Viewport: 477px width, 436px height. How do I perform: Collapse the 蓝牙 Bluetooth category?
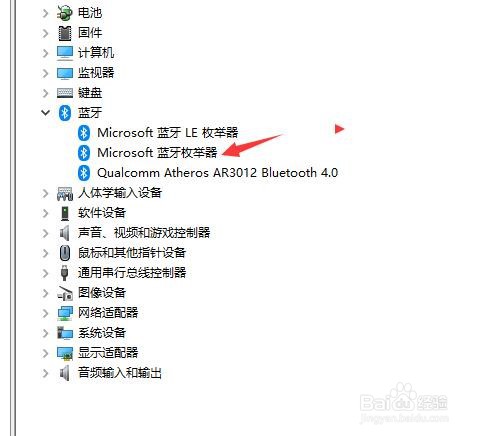click(45, 113)
